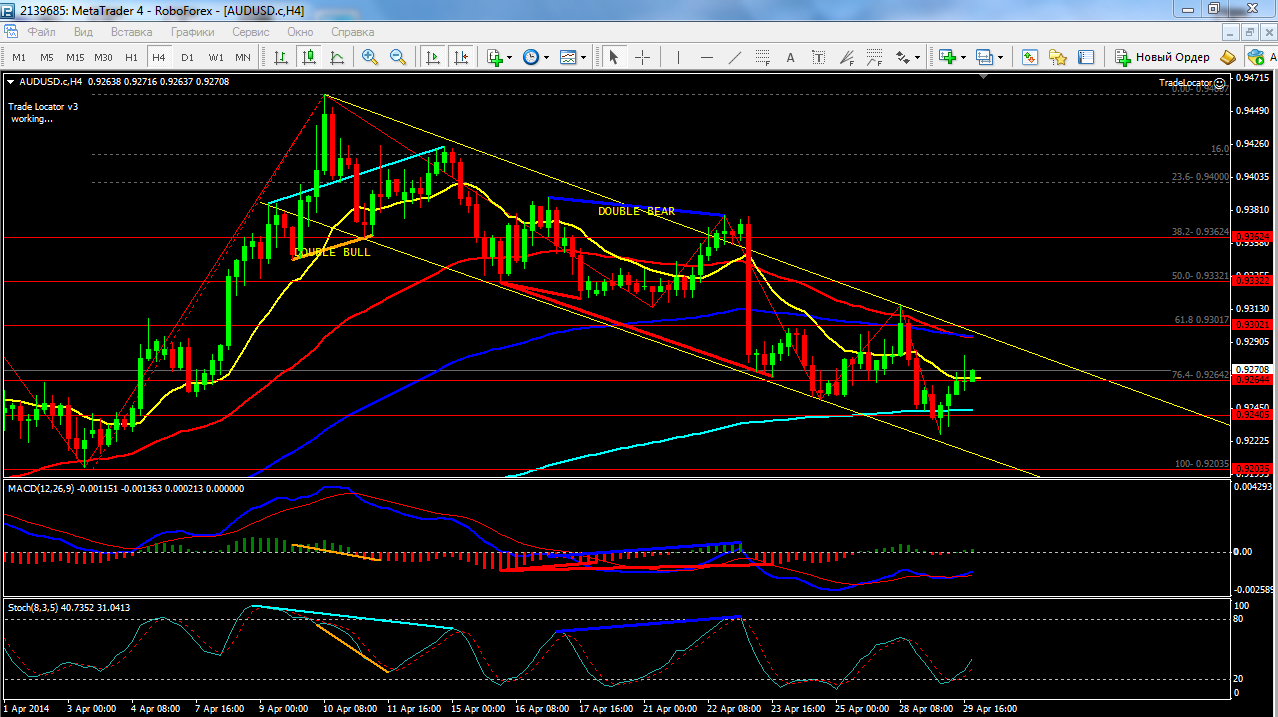
Task: Select the H4 timeframe
Action: coord(158,57)
